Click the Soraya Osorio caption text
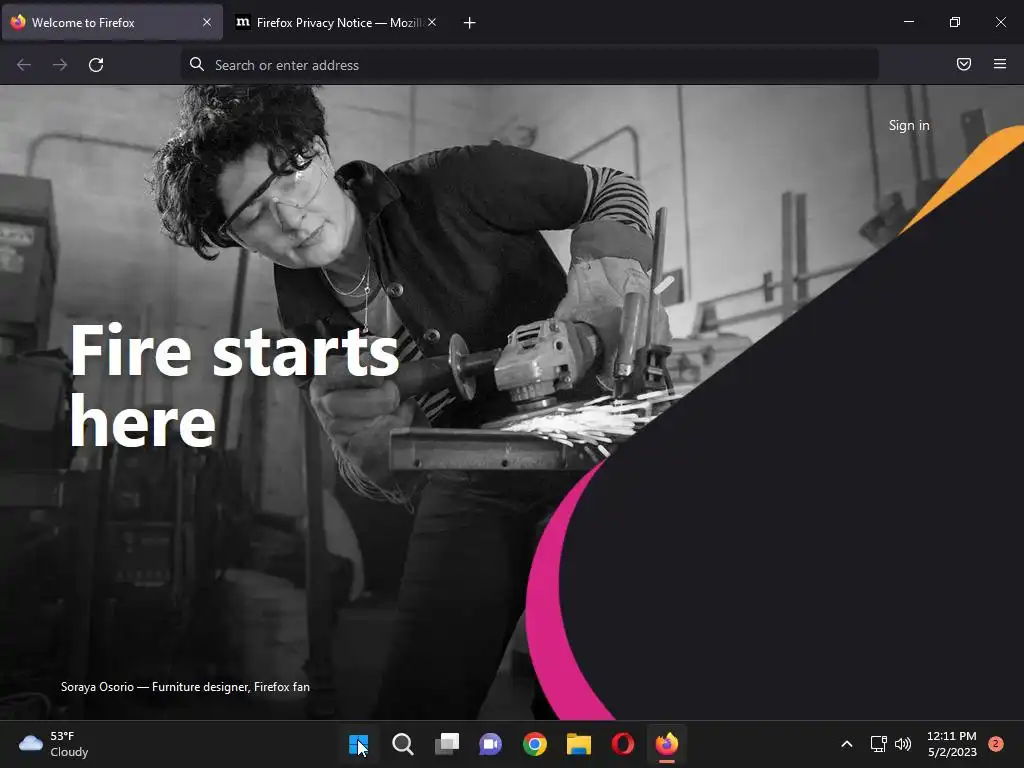The width and height of the screenshot is (1024, 768). [185, 687]
